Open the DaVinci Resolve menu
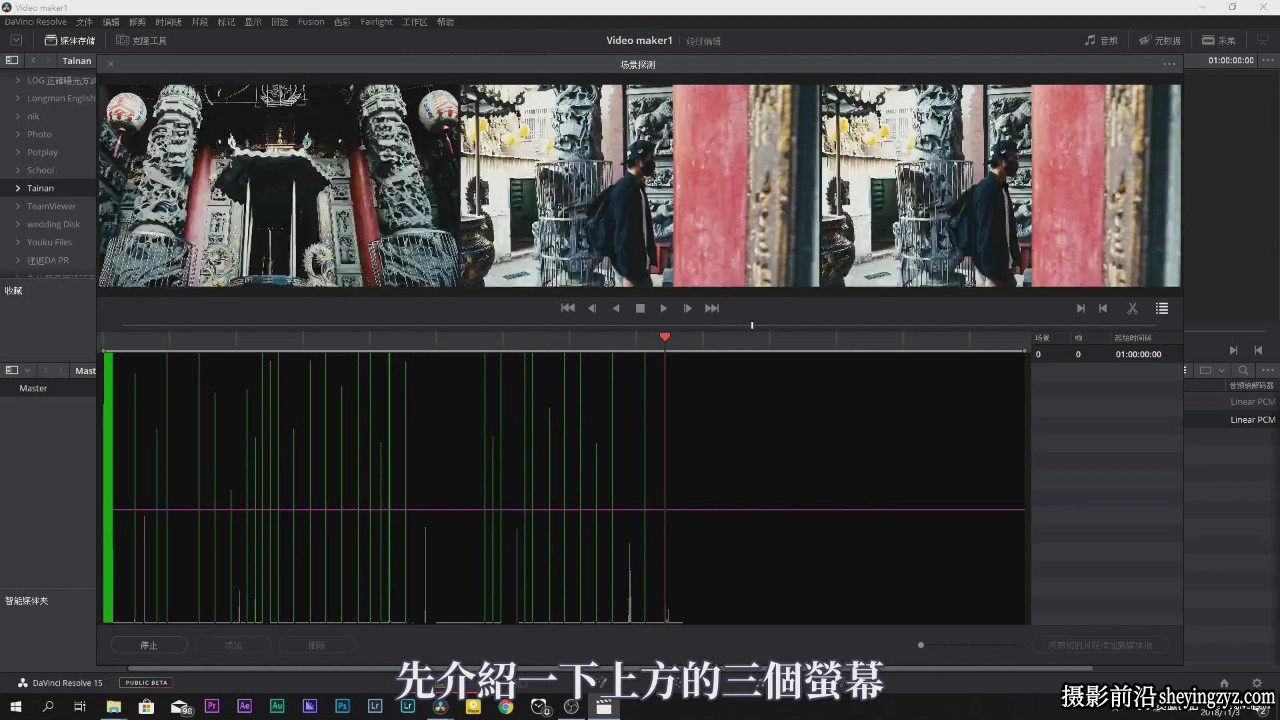 35,22
